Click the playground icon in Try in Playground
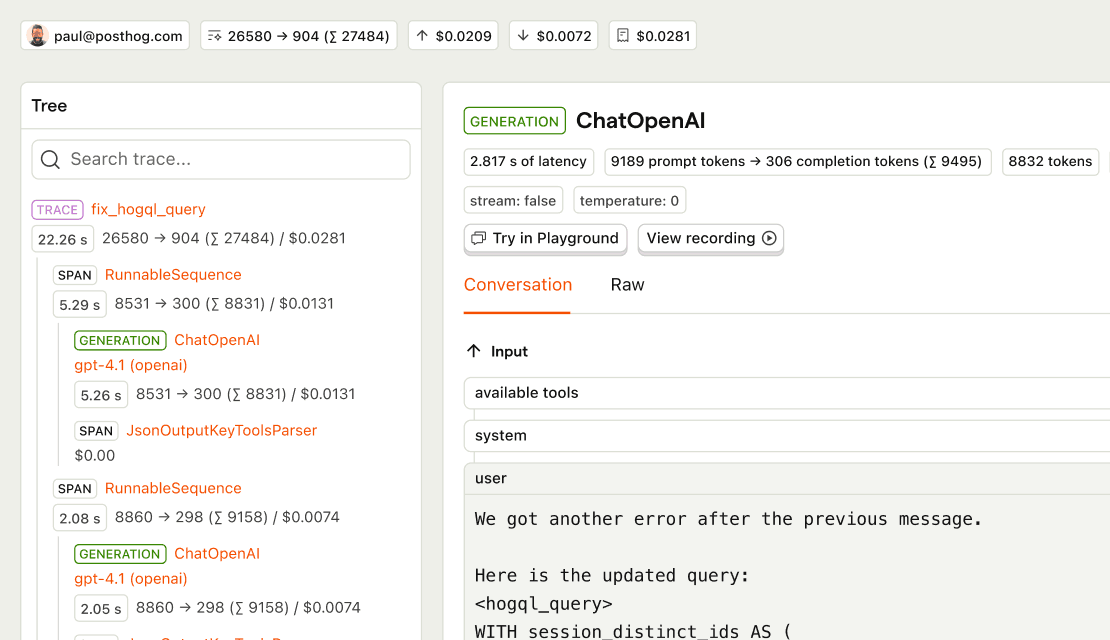 (479, 238)
